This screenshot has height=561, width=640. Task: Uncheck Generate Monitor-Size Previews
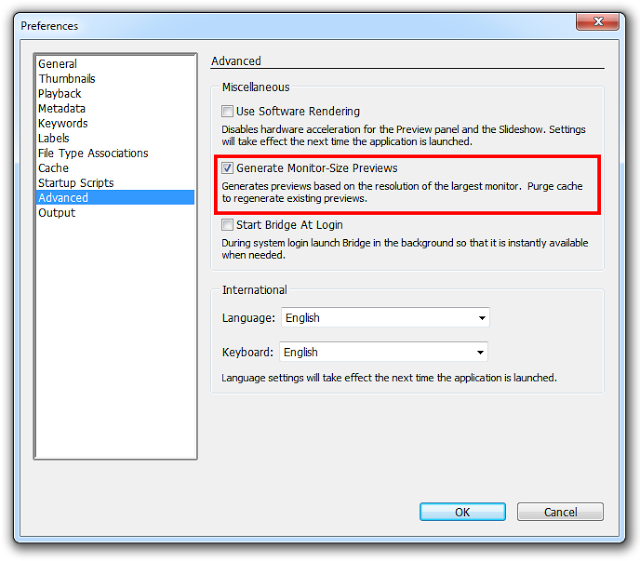(227, 168)
